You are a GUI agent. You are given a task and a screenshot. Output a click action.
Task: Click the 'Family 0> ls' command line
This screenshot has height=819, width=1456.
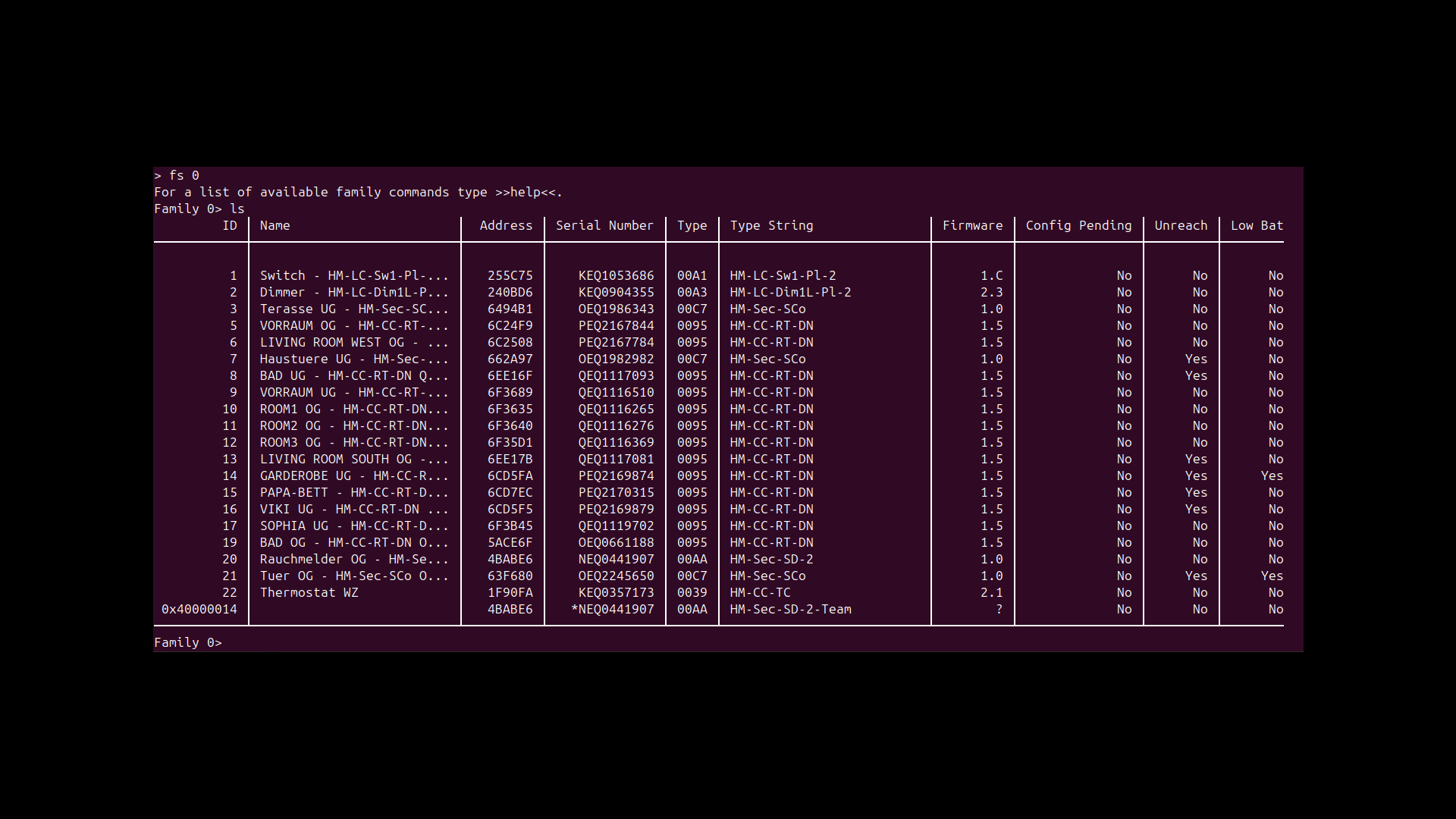pos(199,209)
